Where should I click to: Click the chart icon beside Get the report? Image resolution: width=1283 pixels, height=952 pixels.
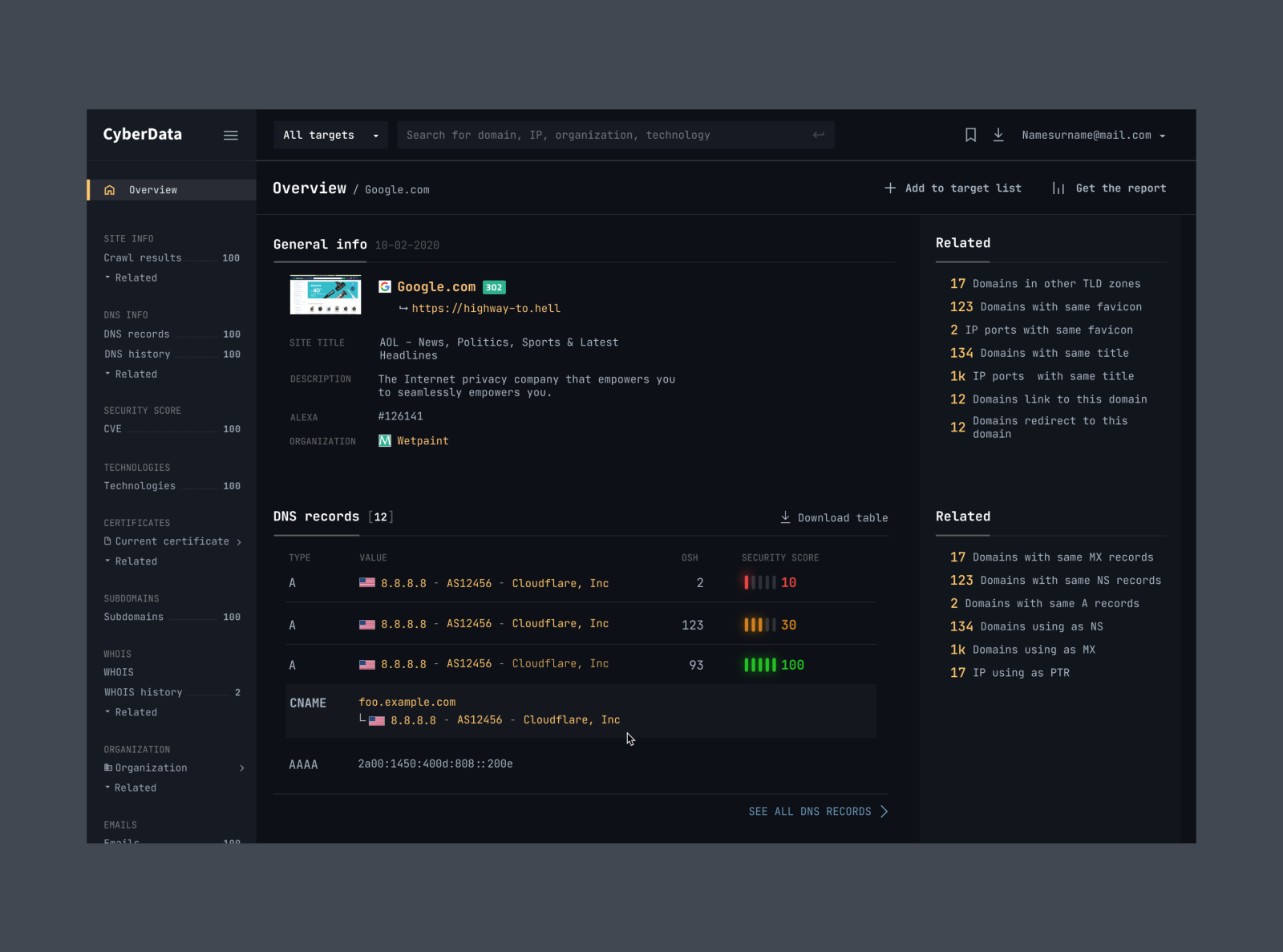pos(1058,188)
